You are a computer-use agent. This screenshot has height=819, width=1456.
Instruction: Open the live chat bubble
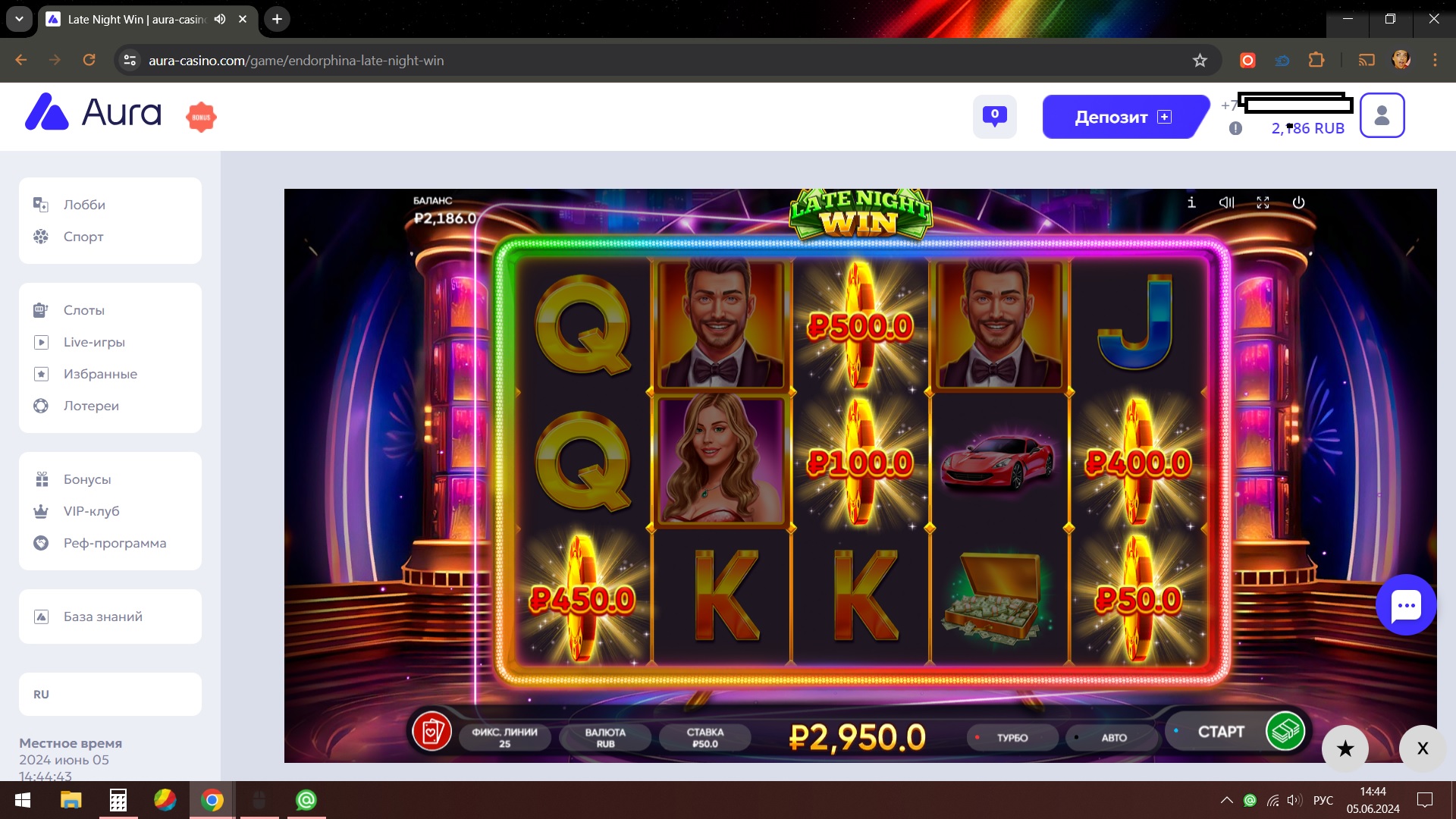pos(1406,604)
